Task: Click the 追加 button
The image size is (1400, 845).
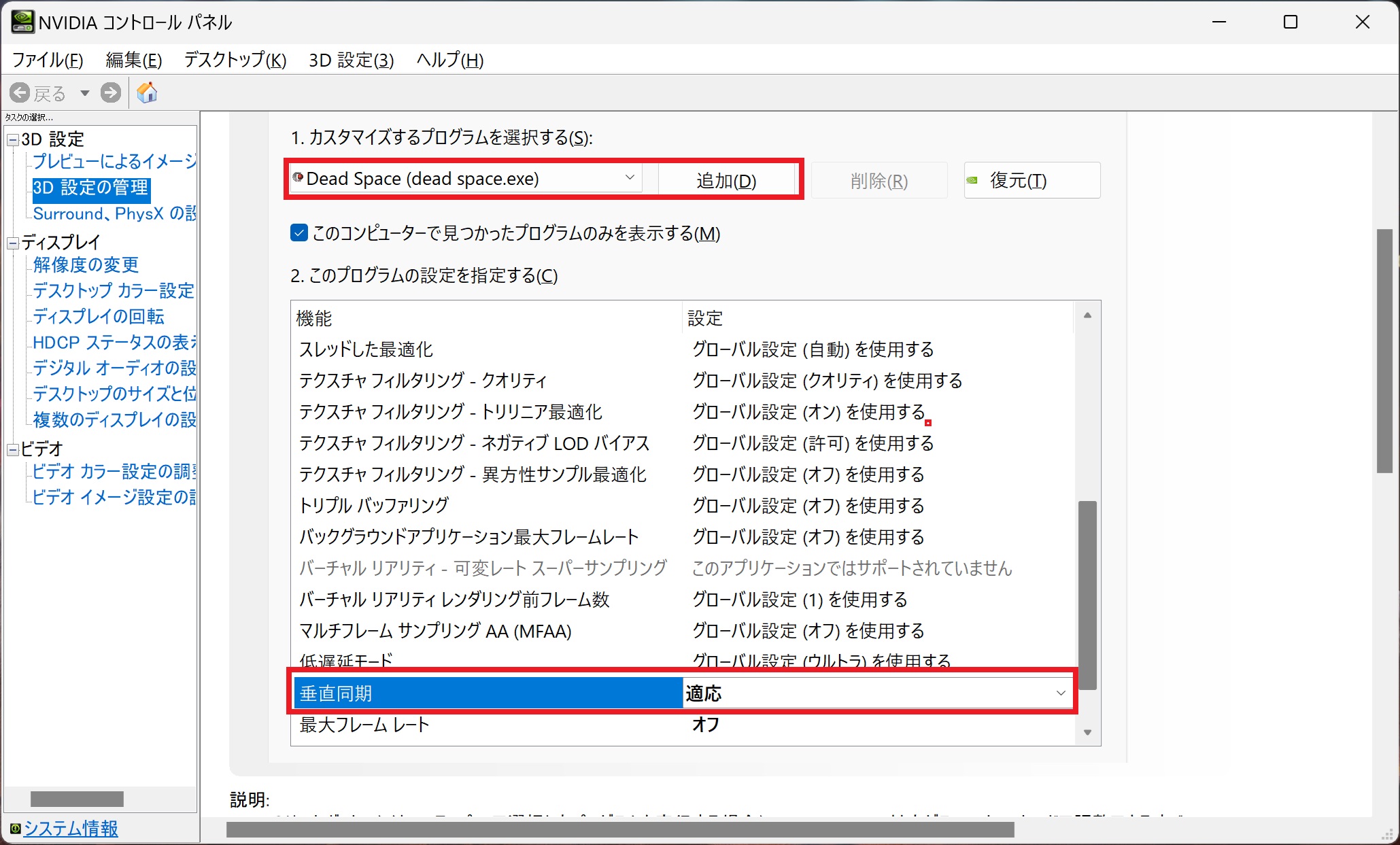Action: tap(726, 180)
